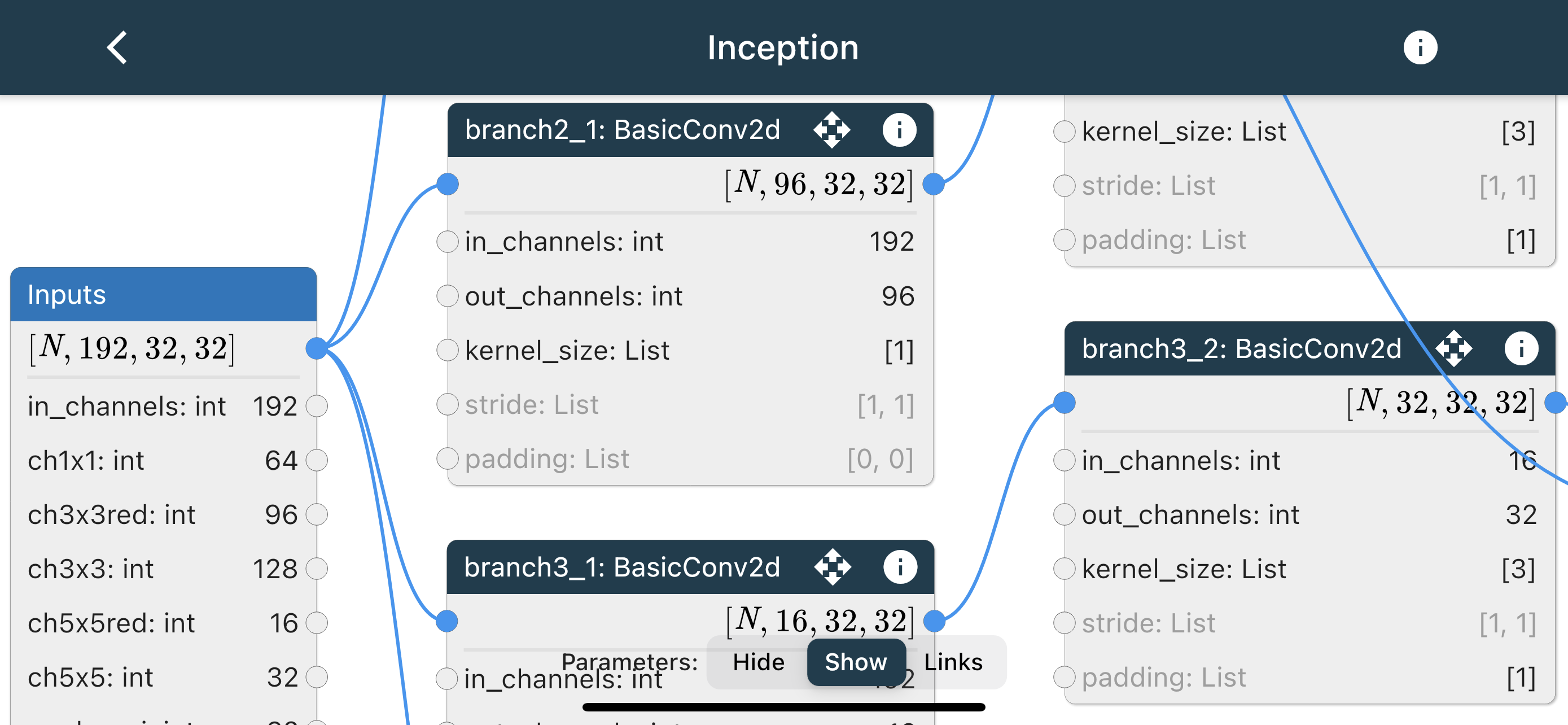The image size is (1568, 725).
Task: Select branch2_1 input port
Action: click(x=448, y=184)
